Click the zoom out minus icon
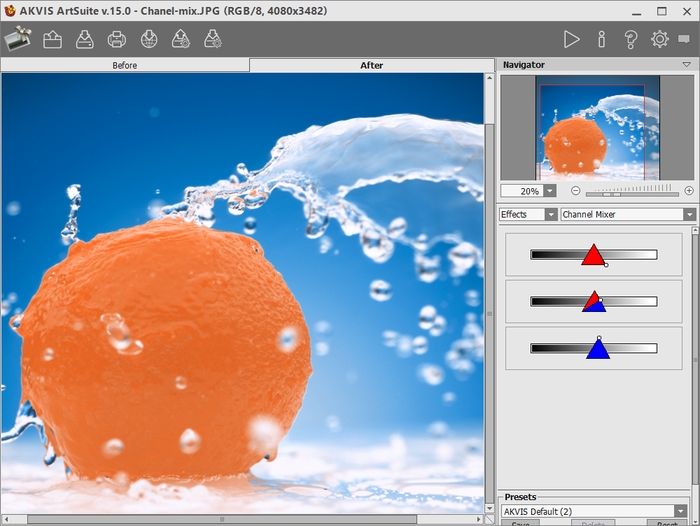700x526 pixels. pyautogui.click(x=575, y=191)
